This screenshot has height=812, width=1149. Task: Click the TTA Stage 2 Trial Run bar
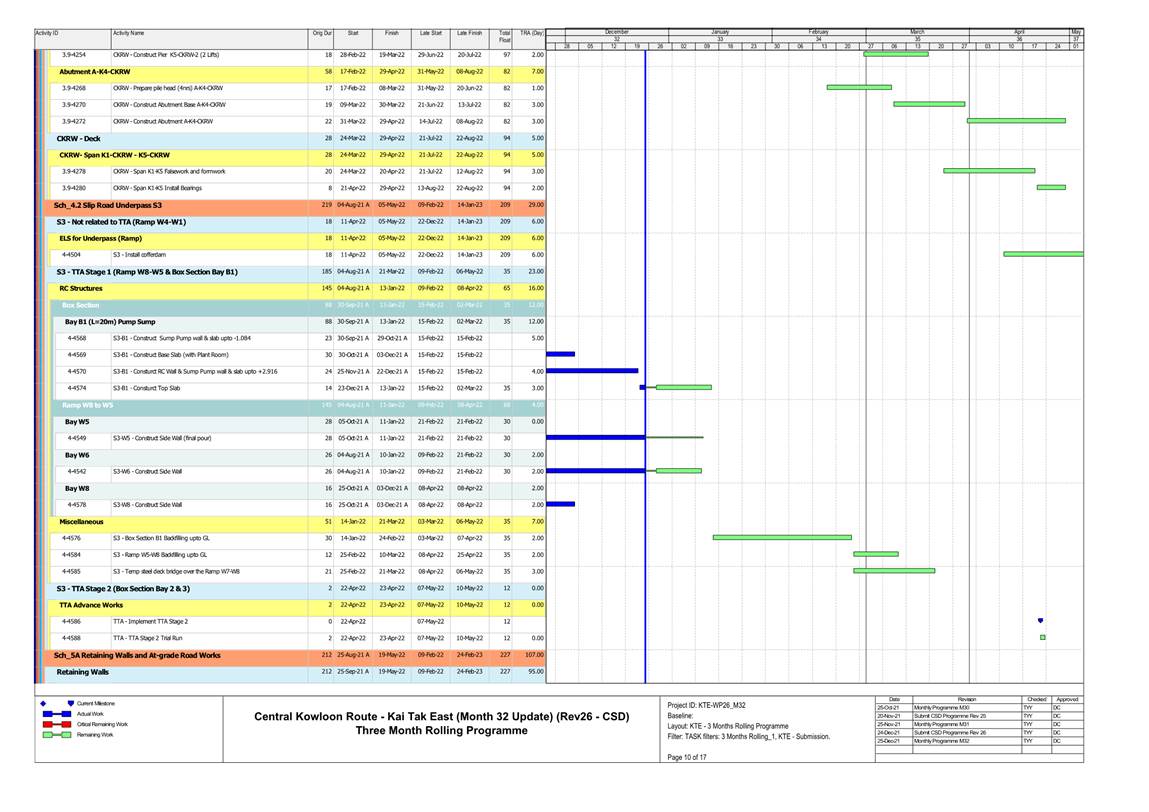(x=1042, y=637)
